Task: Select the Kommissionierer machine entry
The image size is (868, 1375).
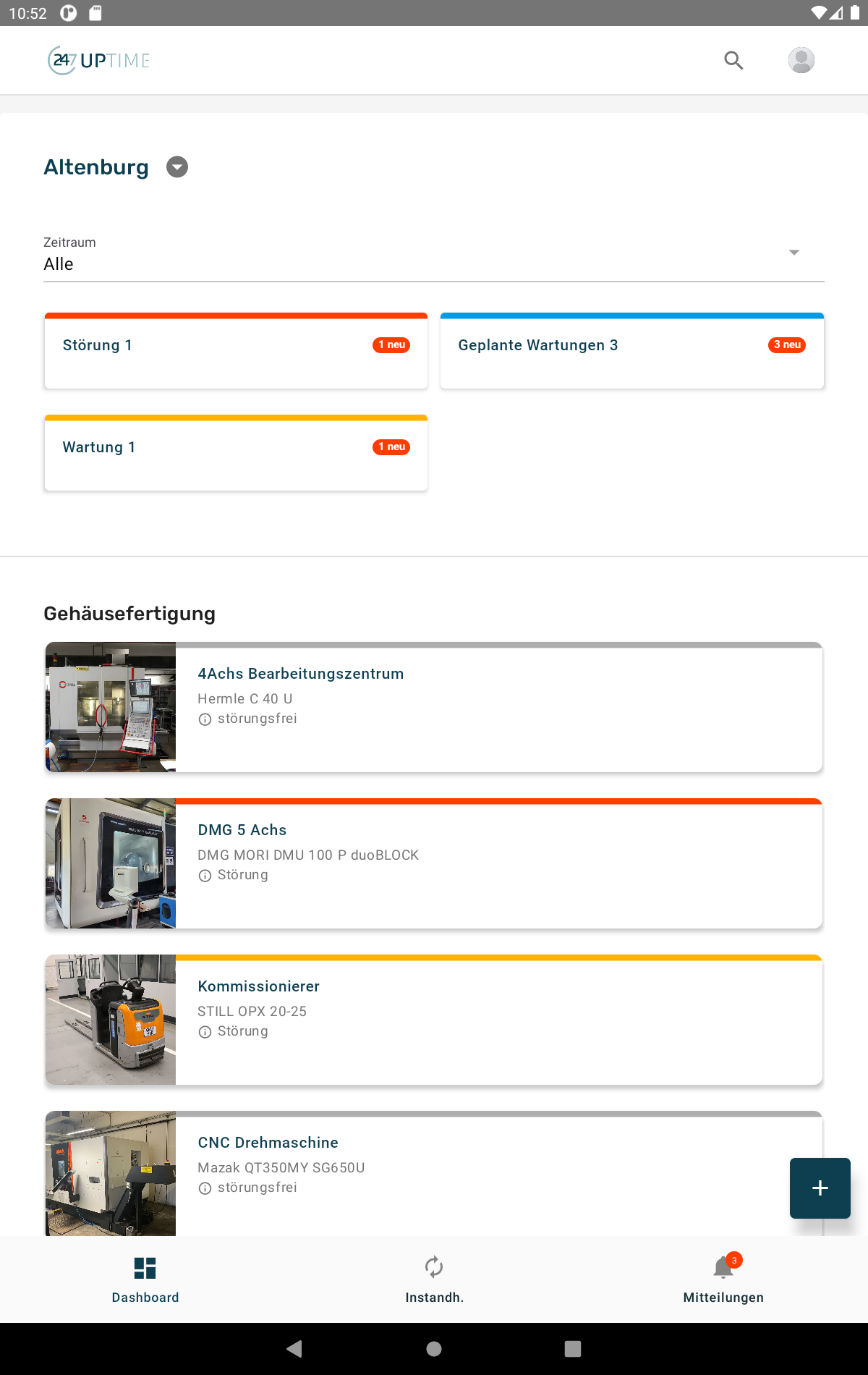Action: 499,1020
